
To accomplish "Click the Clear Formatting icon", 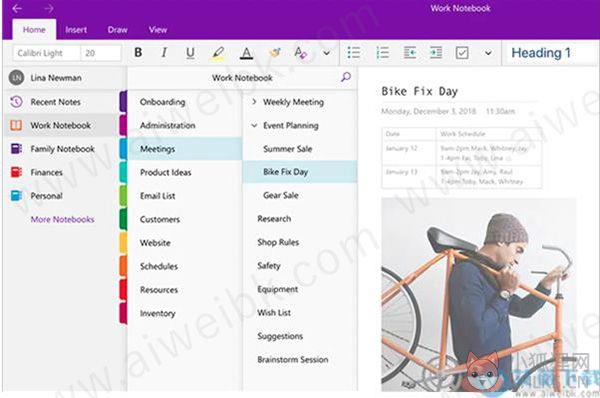I will (300, 53).
